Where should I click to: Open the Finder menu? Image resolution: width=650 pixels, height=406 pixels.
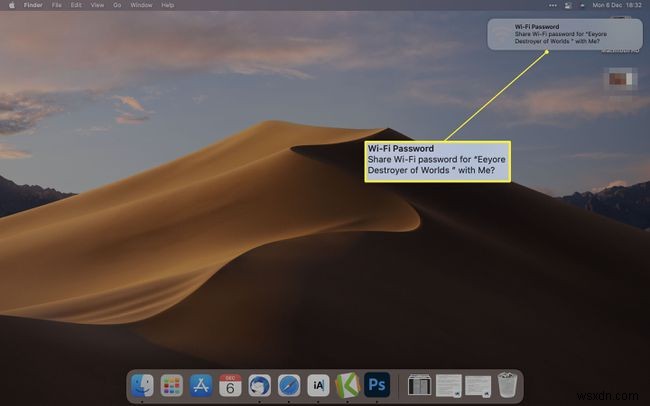pyautogui.click(x=33, y=5)
